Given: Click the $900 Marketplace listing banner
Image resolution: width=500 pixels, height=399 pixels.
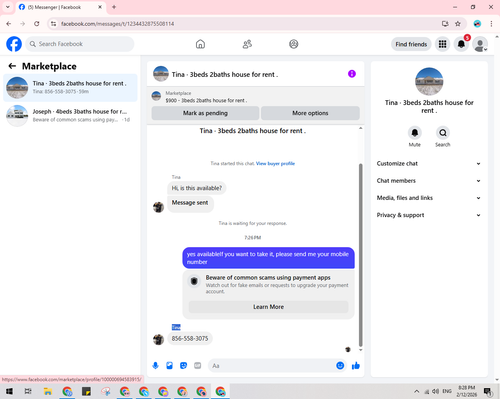Looking at the screenshot, I should [256, 97].
